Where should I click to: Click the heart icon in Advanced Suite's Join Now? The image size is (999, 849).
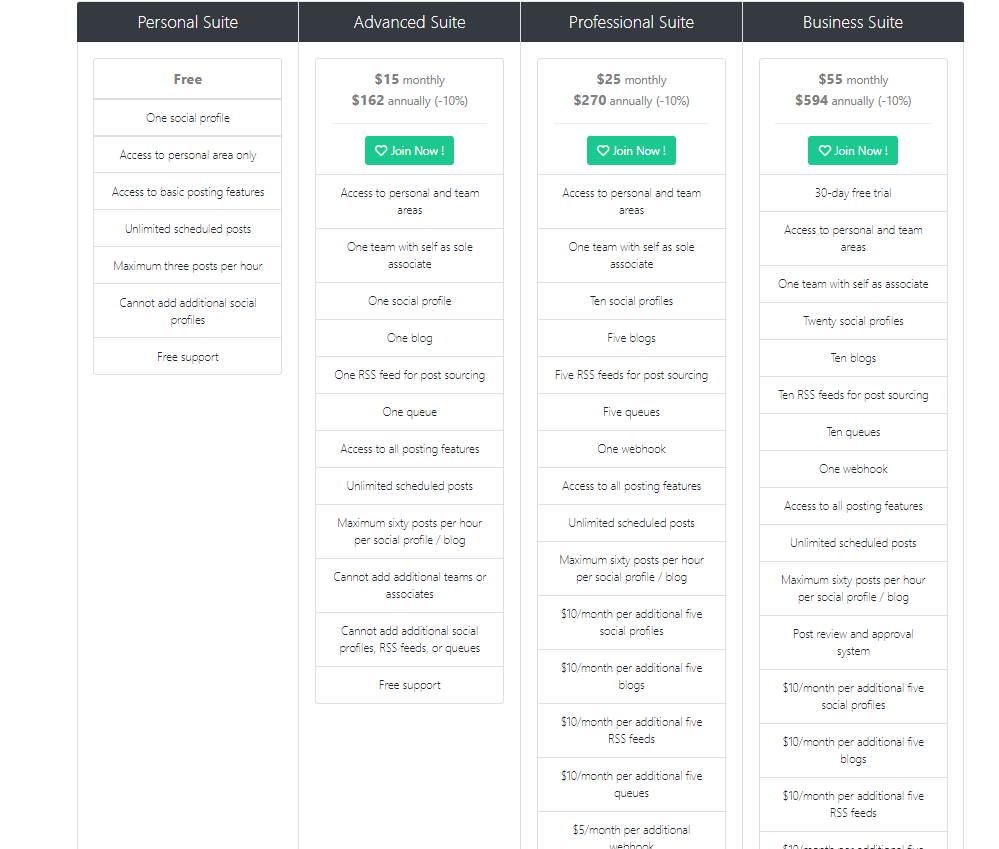coord(381,151)
